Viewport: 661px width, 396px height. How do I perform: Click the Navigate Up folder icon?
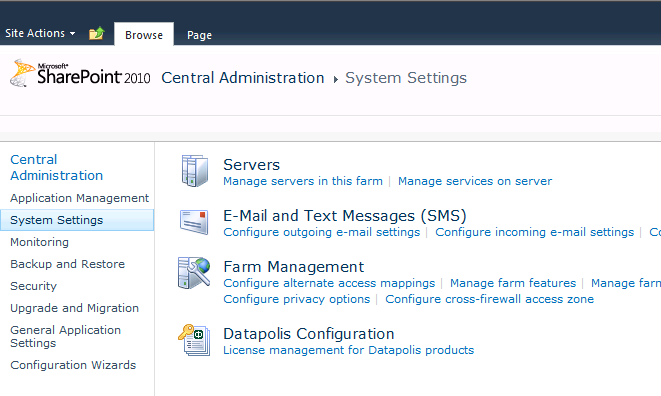(97, 33)
